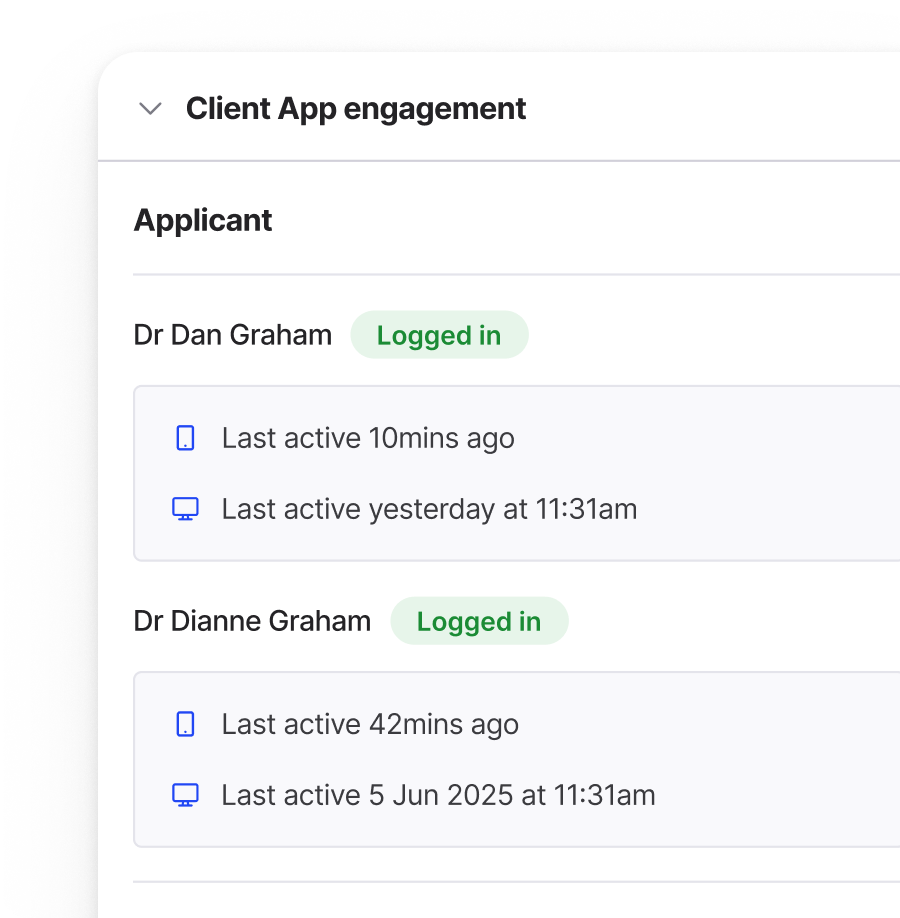Select the name Dr Dianne Graham

252,621
